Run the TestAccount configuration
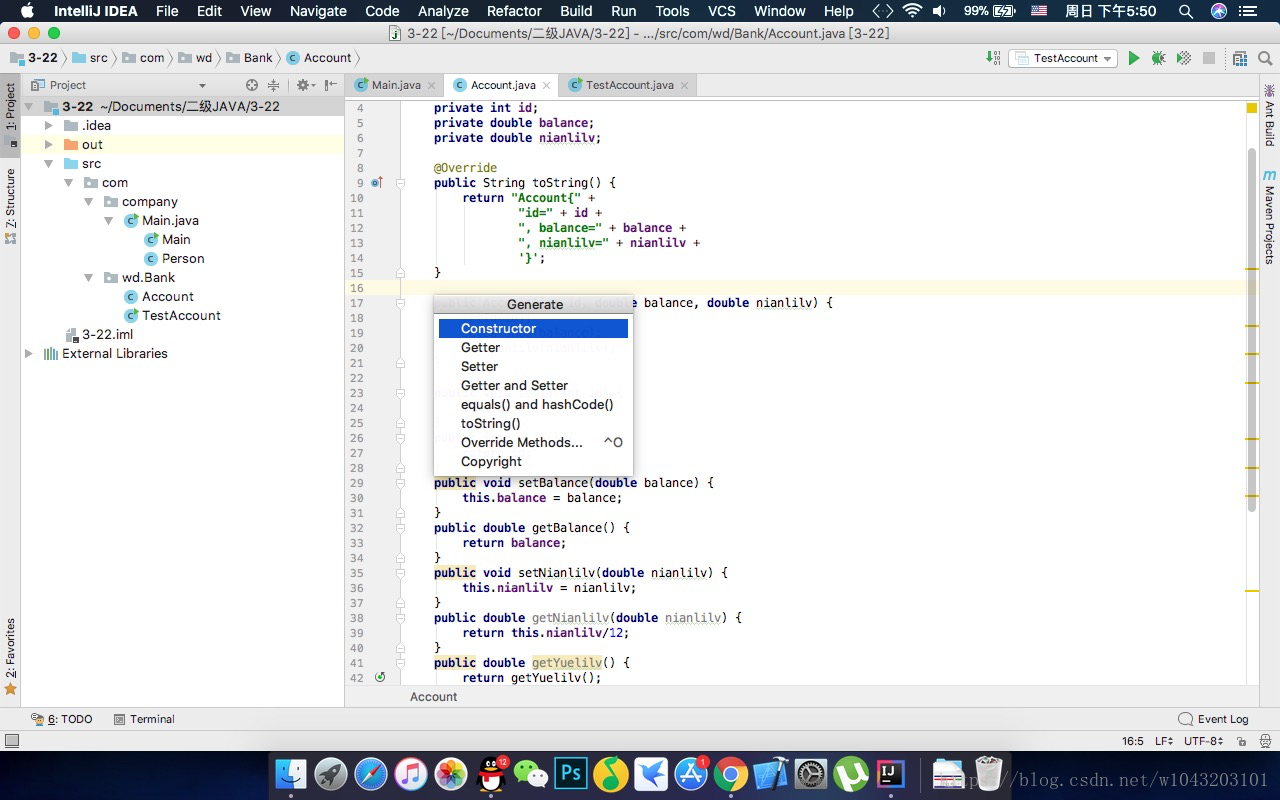 pyautogui.click(x=1134, y=58)
